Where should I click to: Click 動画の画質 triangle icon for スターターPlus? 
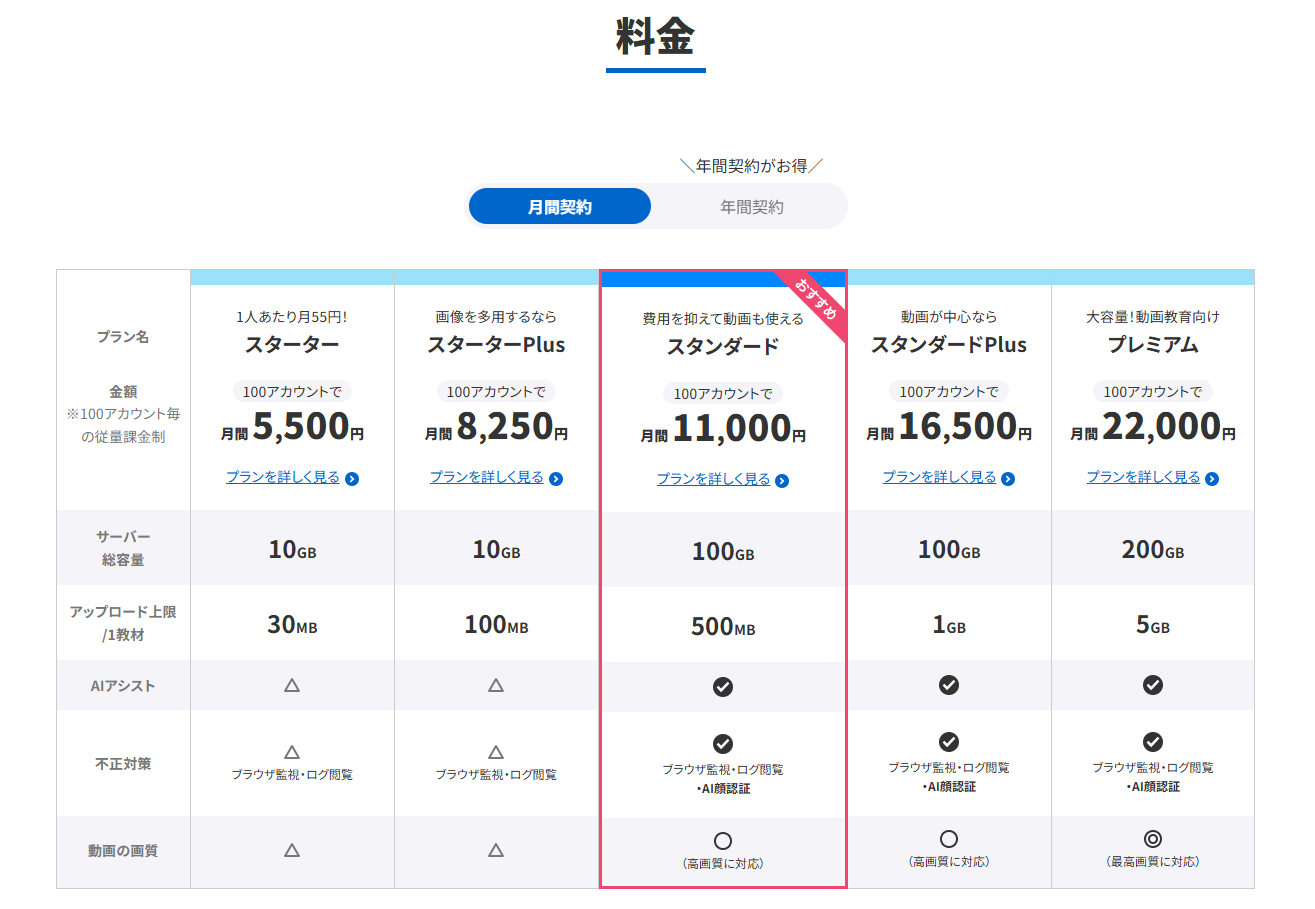click(496, 850)
